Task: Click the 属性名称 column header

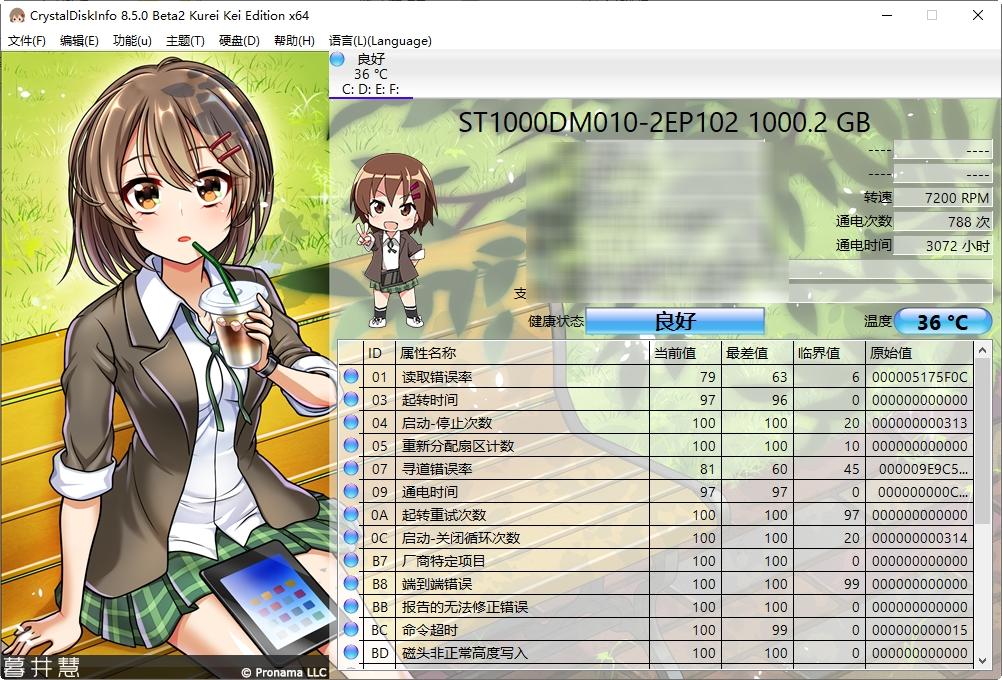Action: click(x=522, y=353)
